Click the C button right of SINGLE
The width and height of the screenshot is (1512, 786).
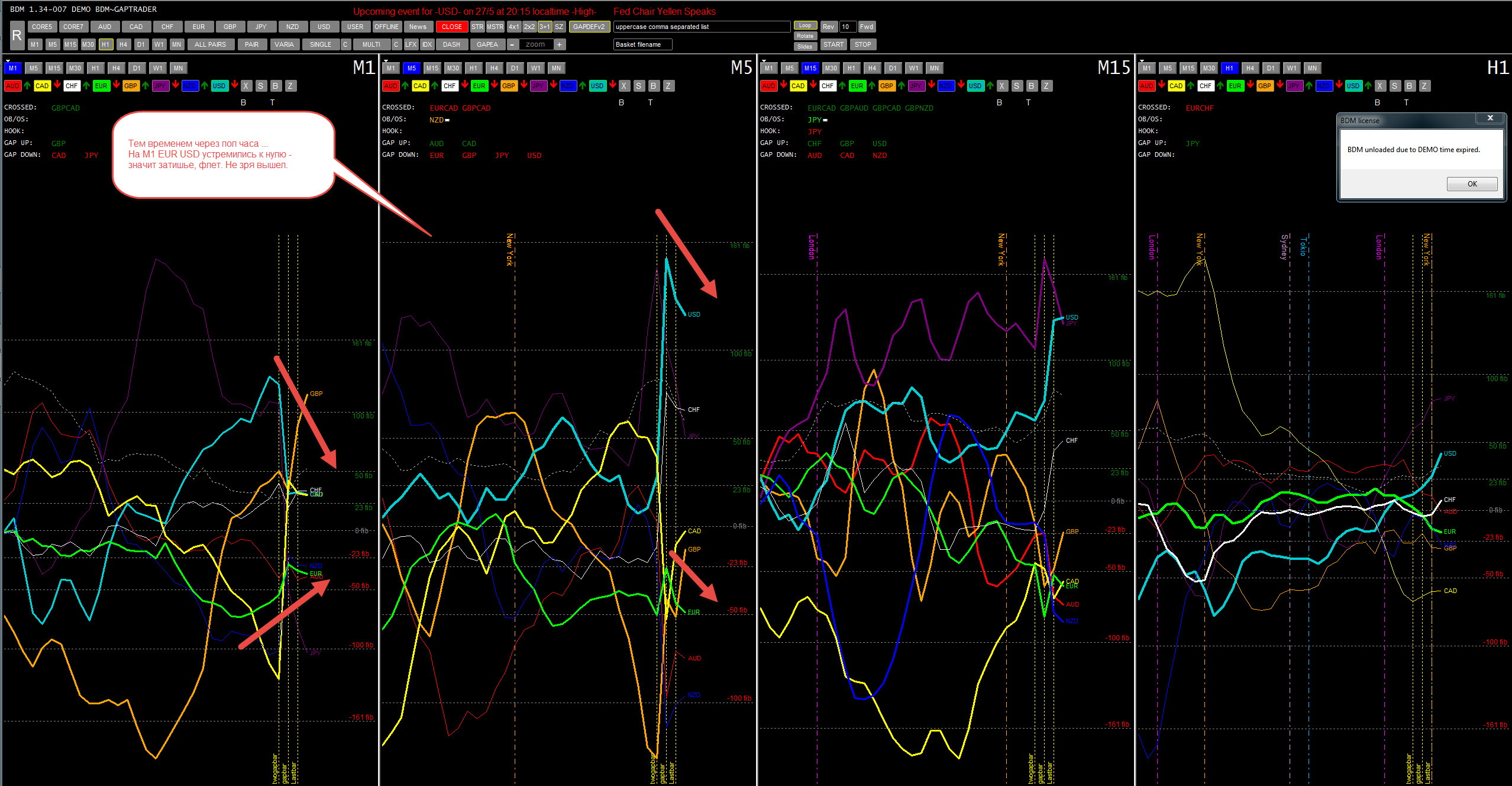click(345, 44)
